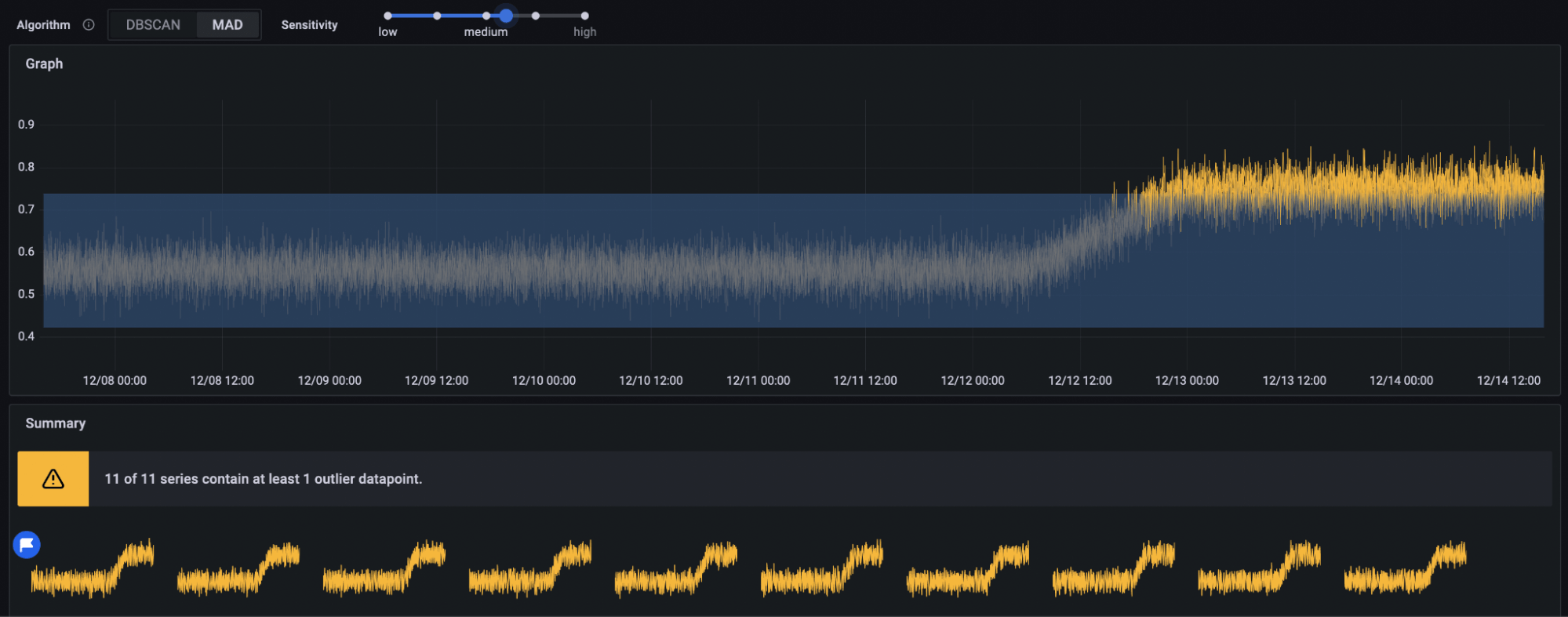Open the last series sparkline thumbnail
Screen dimensions: 1568x617
(1405, 568)
